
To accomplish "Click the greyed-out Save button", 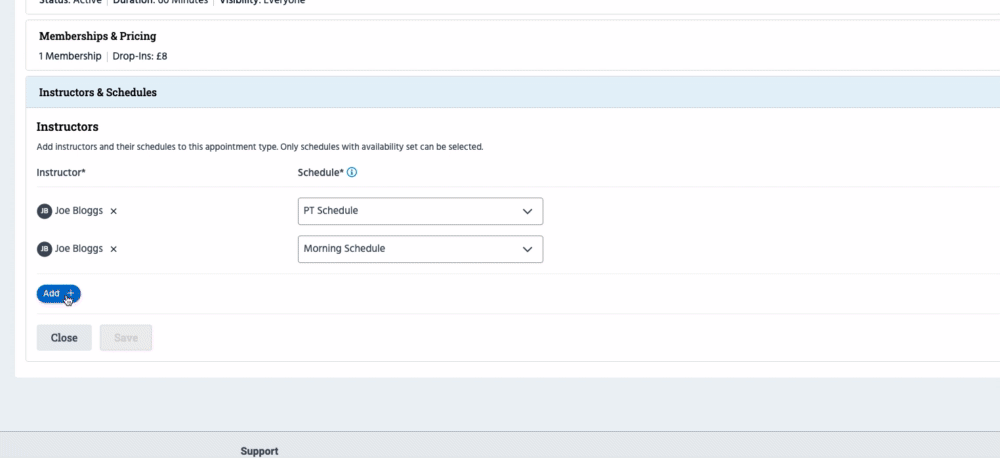I will [x=126, y=338].
